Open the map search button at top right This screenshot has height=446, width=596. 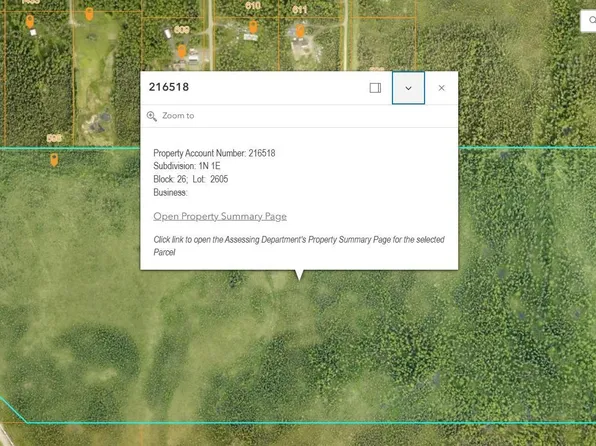tap(590, 21)
